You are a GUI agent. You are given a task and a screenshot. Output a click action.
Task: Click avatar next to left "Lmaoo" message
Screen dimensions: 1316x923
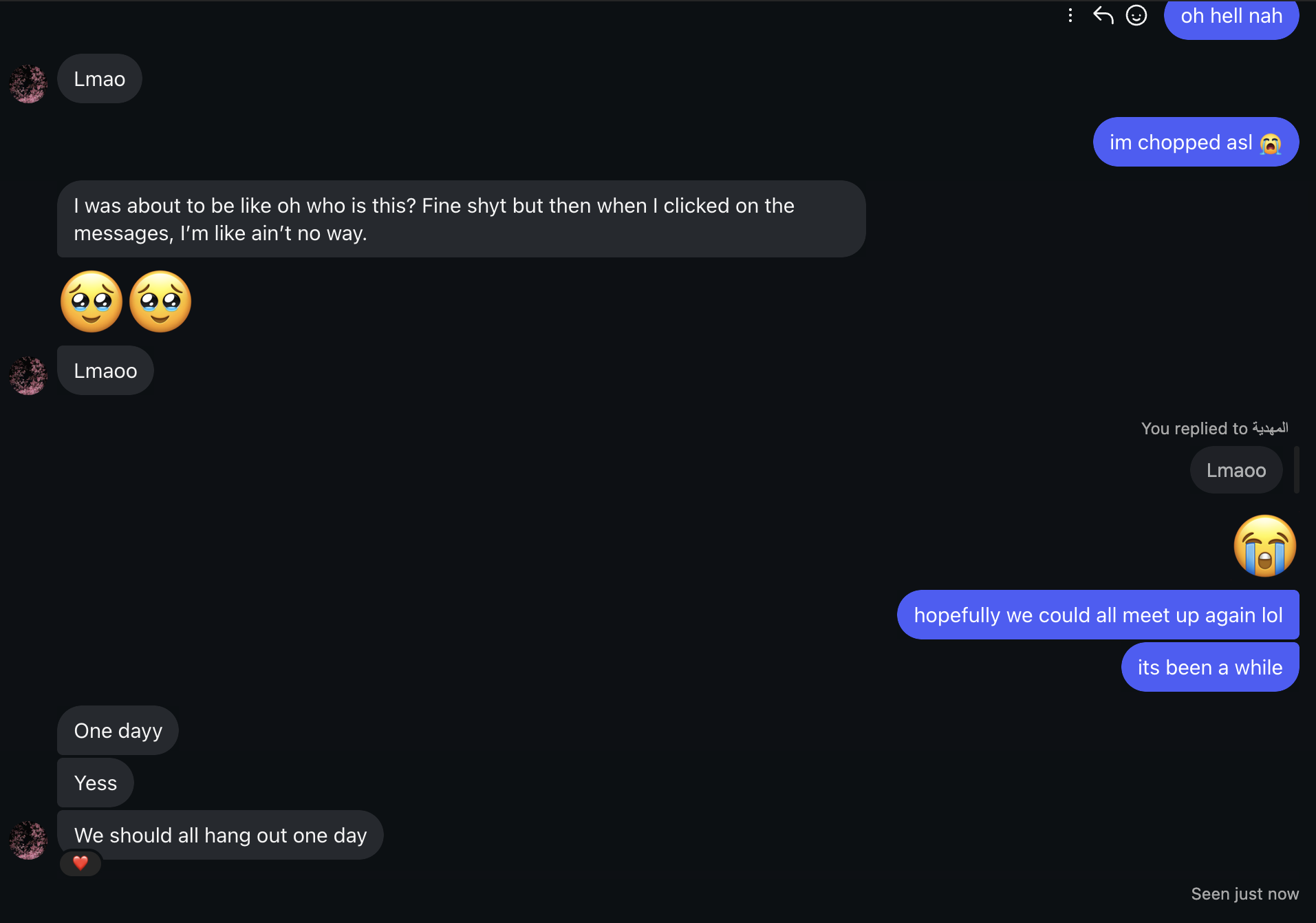pos(28,376)
